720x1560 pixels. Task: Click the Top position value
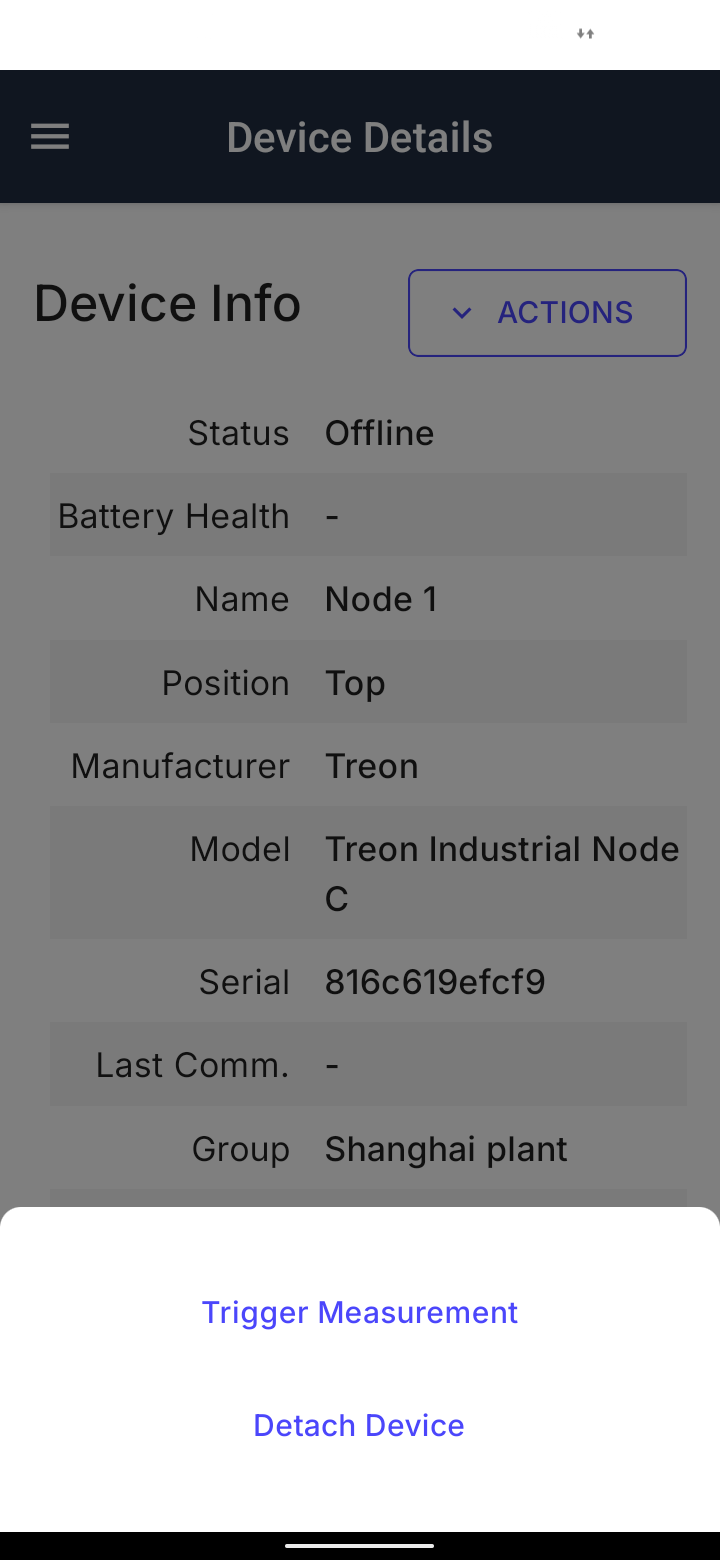click(x=355, y=683)
